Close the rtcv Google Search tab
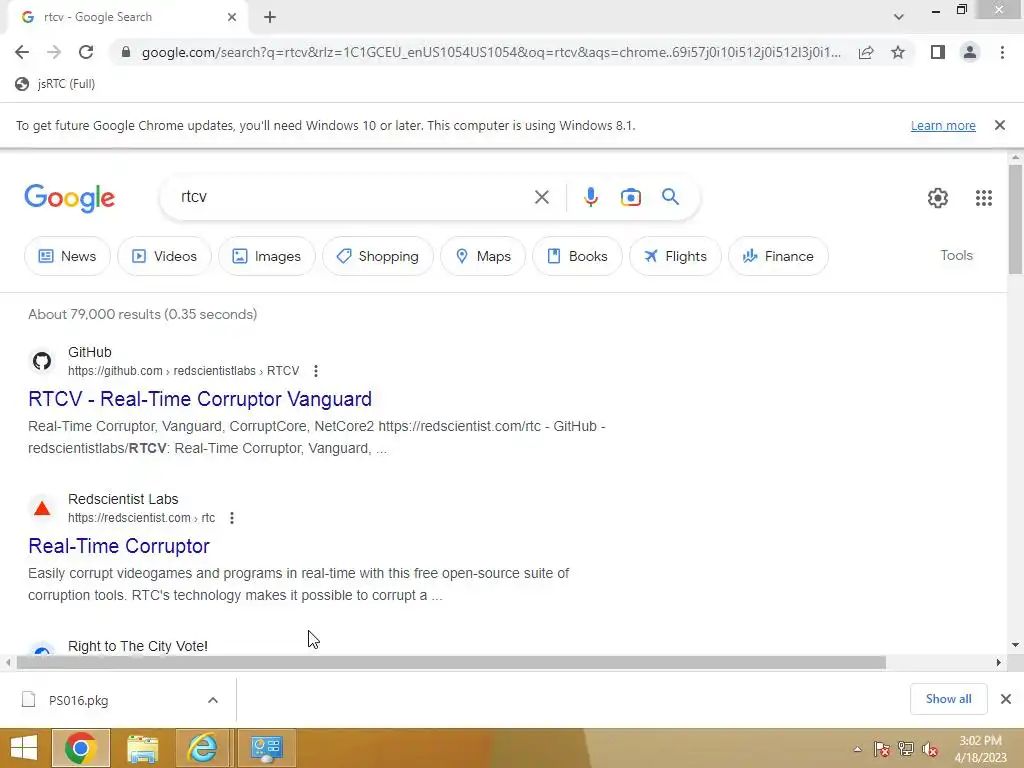This screenshot has width=1024, height=768. [x=232, y=17]
